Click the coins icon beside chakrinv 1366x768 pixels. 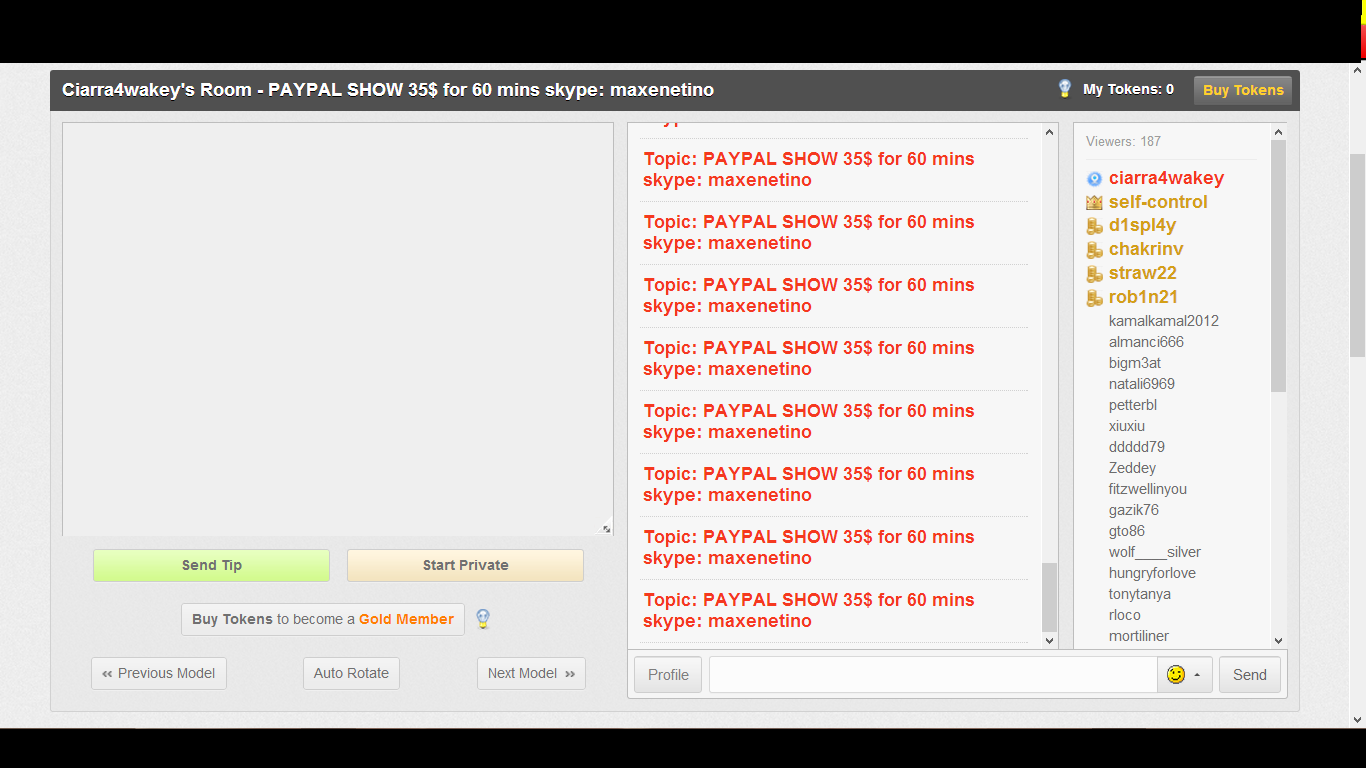[x=1094, y=250]
